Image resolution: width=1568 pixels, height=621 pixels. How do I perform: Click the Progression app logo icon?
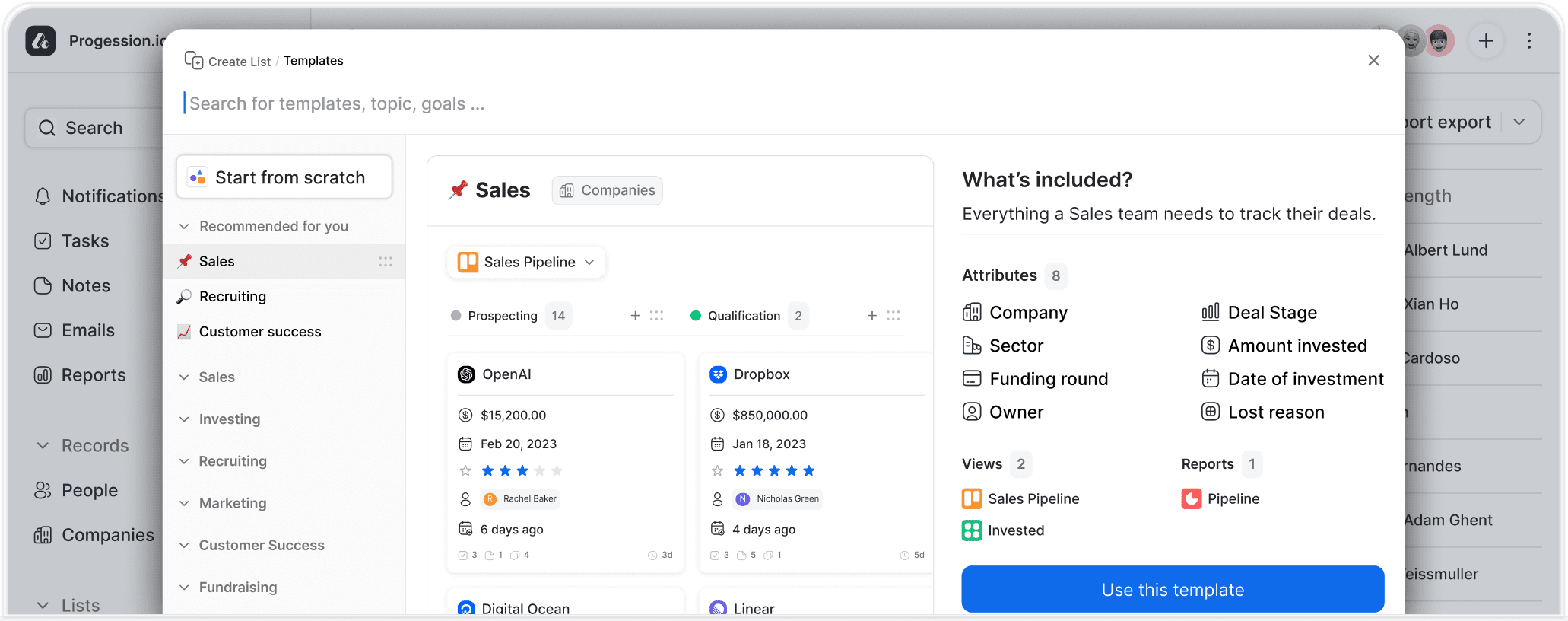(x=40, y=41)
